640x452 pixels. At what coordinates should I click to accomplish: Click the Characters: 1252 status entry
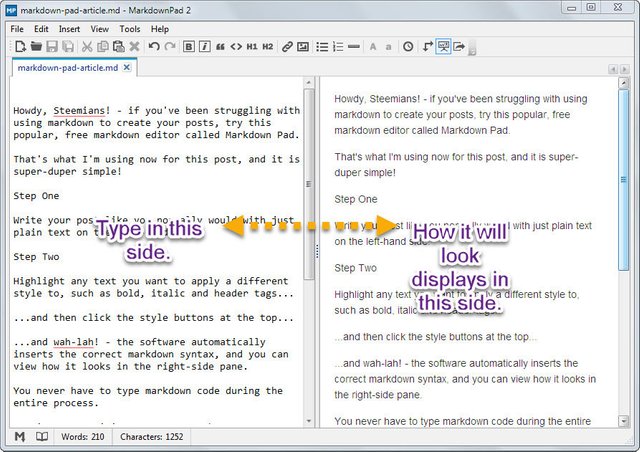coord(151,437)
